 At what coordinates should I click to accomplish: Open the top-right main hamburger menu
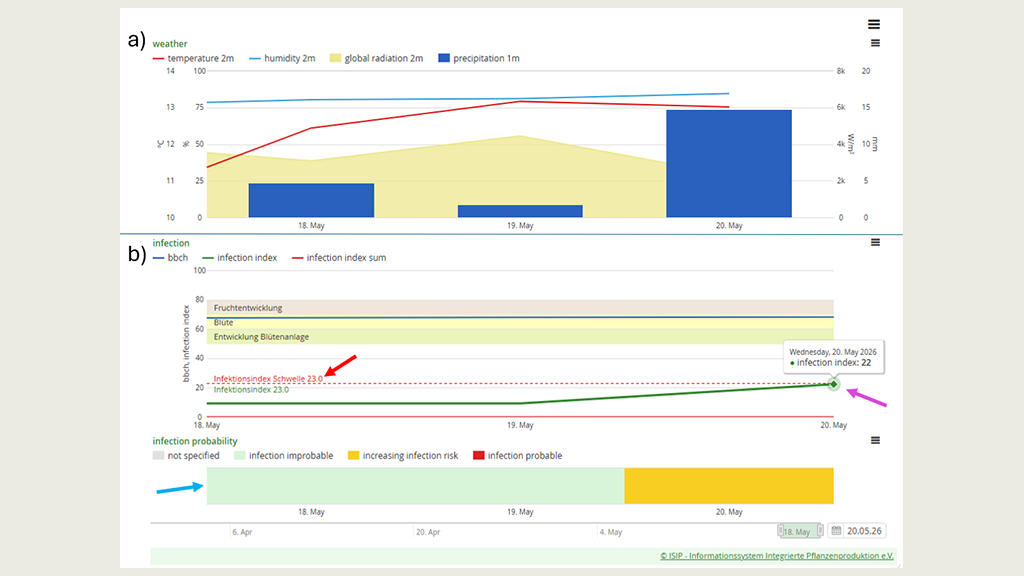(x=874, y=24)
